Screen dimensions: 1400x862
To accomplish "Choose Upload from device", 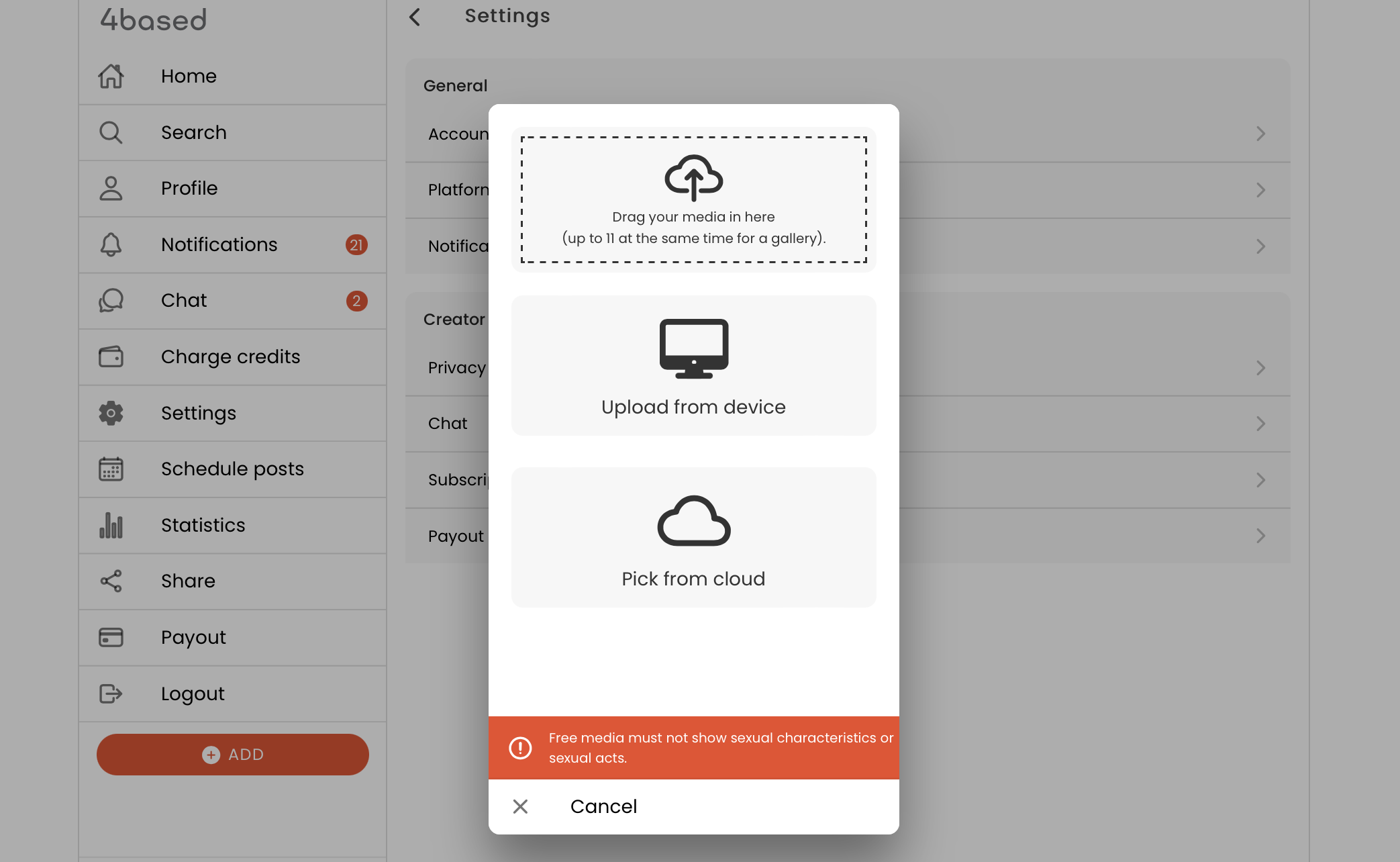I will 693,366.
